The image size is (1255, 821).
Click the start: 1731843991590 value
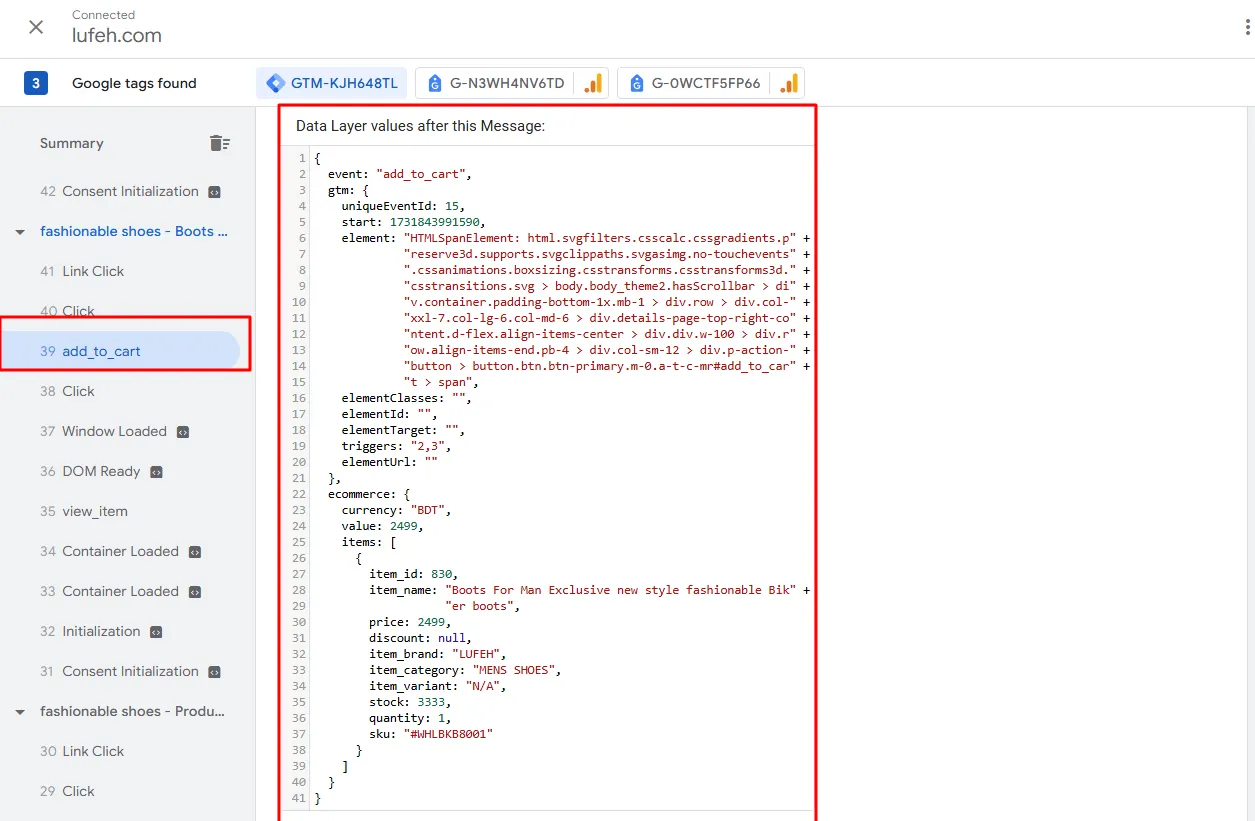434,222
